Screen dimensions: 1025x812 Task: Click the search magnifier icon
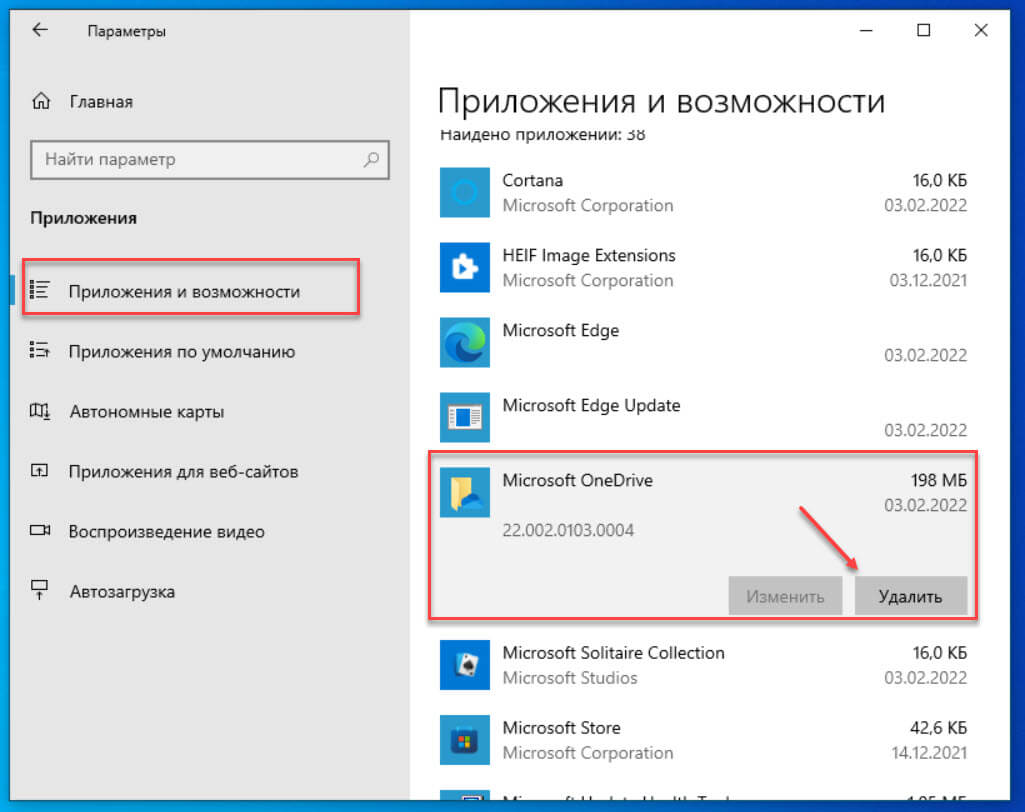click(x=371, y=159)
